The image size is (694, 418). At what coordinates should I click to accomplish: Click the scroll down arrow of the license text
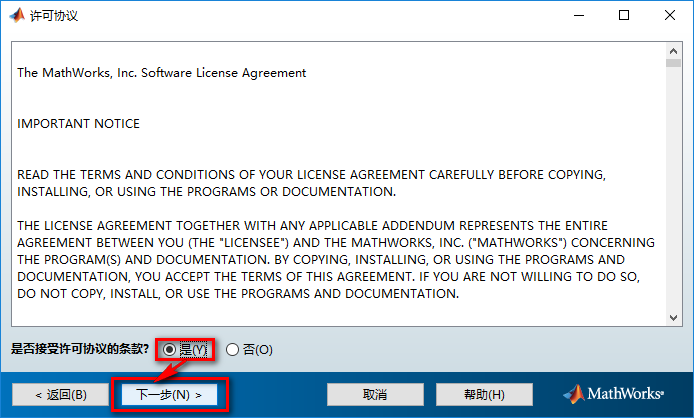(x=673, y=317)
